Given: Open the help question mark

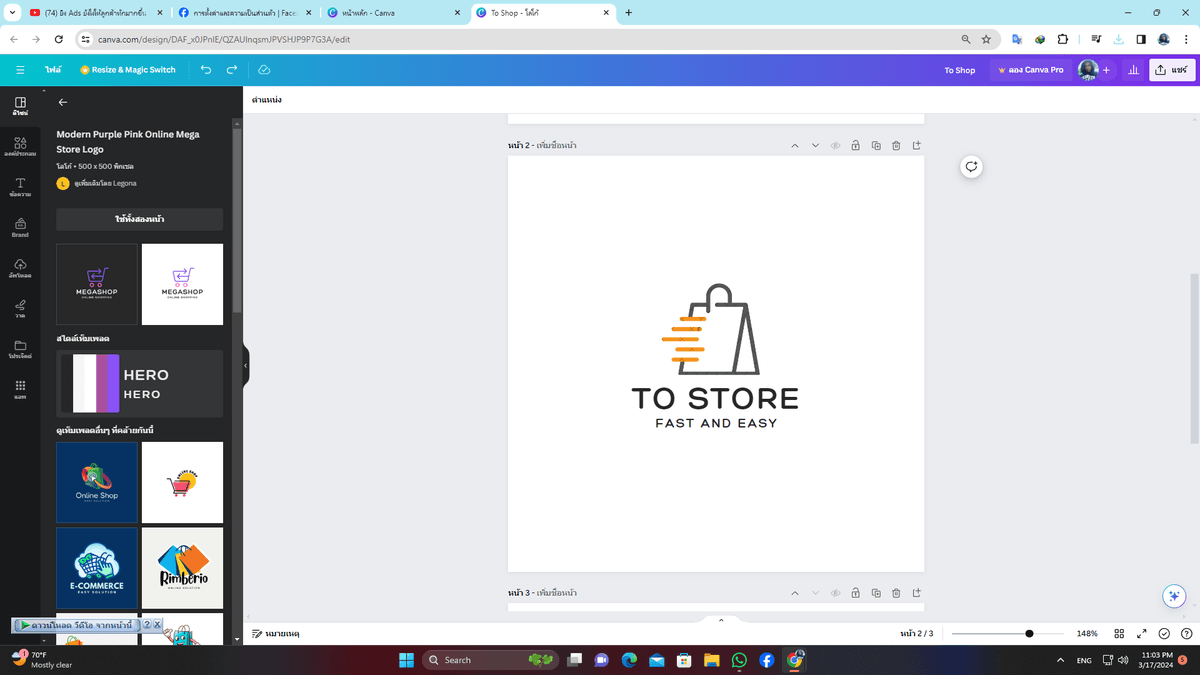Looking at the screenshot, I should click(1187, 634).
